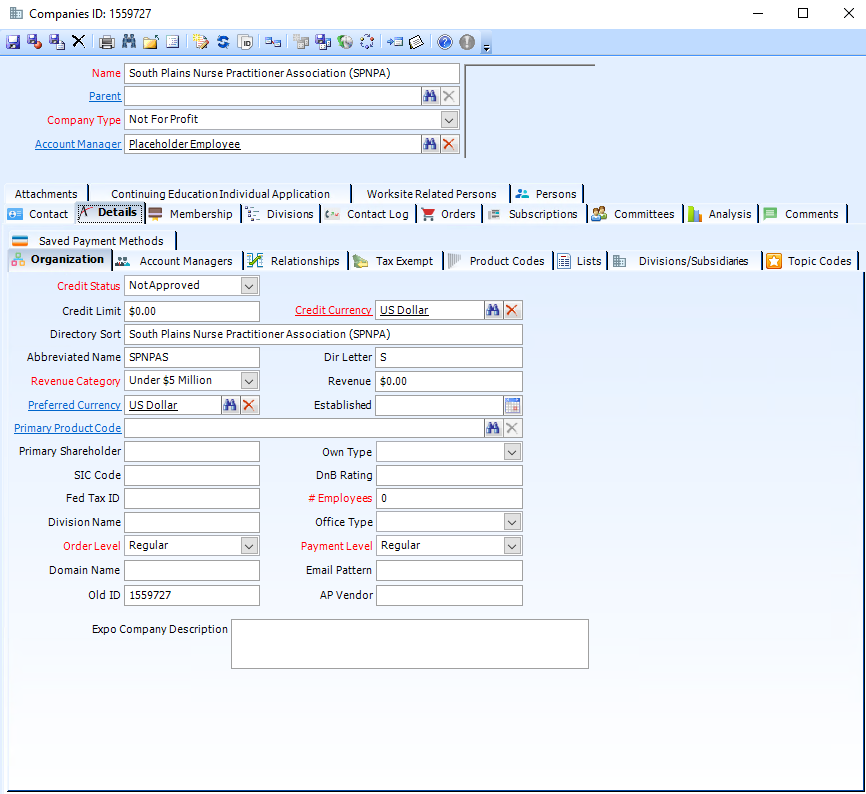
Task: Open the Credit Status dropdown
Action: [249, 285]
